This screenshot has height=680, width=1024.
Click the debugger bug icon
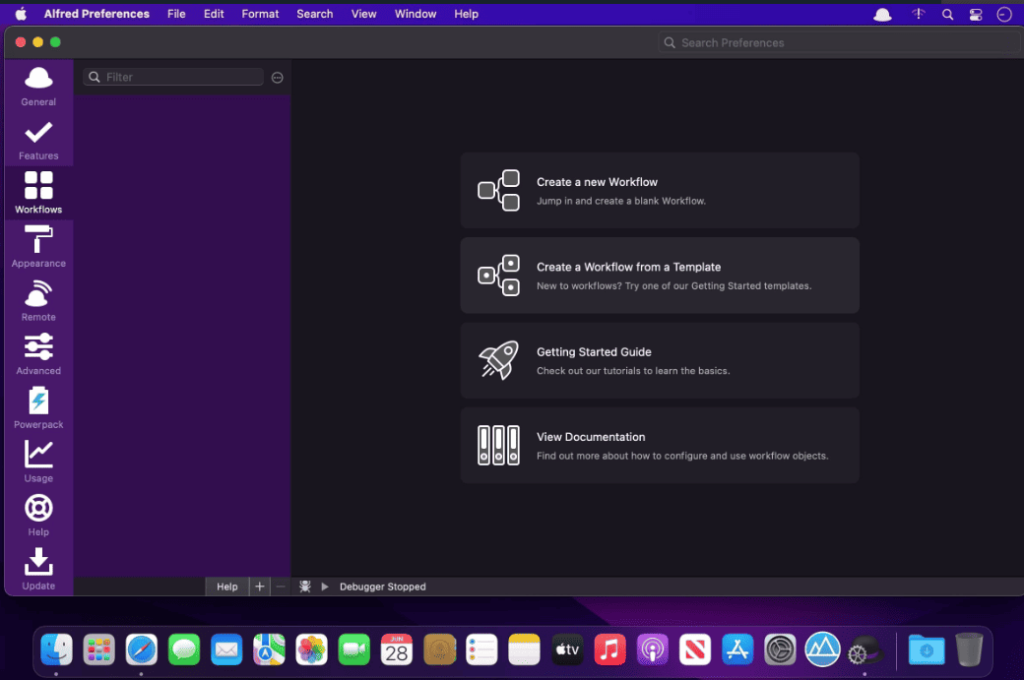(304, 587)
